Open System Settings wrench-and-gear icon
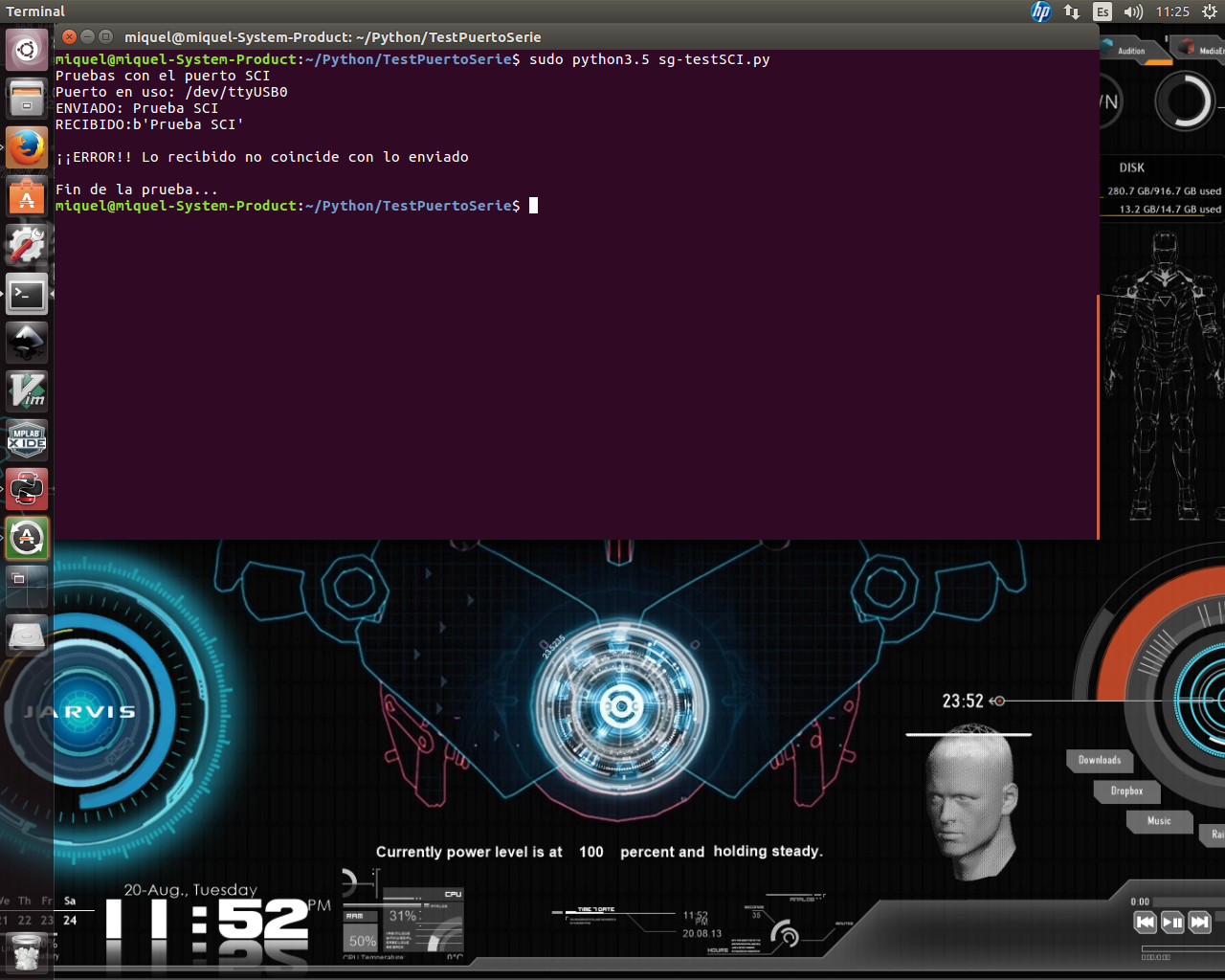 [27, 245]
